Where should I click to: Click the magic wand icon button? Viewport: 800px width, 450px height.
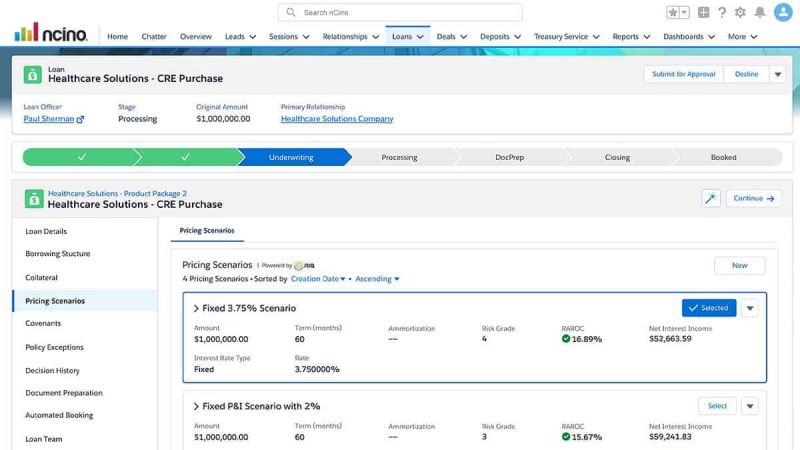(x=711, y=198)
